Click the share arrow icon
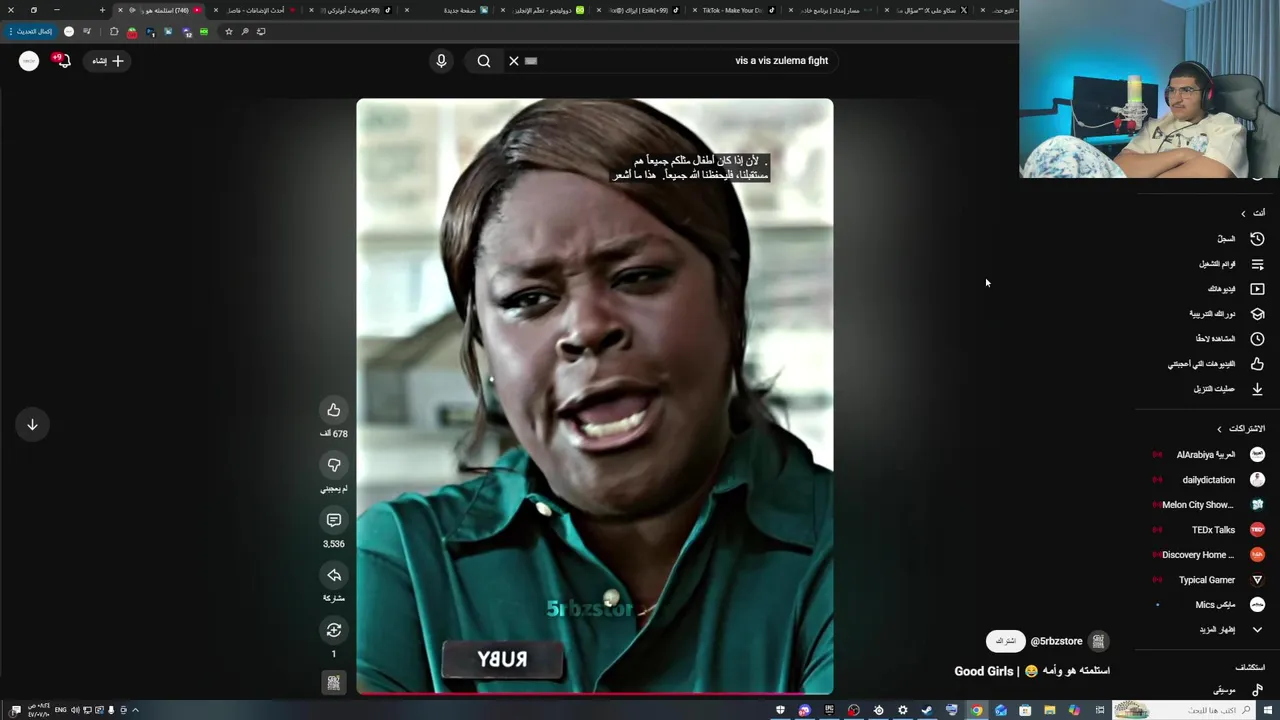This screenshot has width=1280, height=720. [x=334, y=575]
